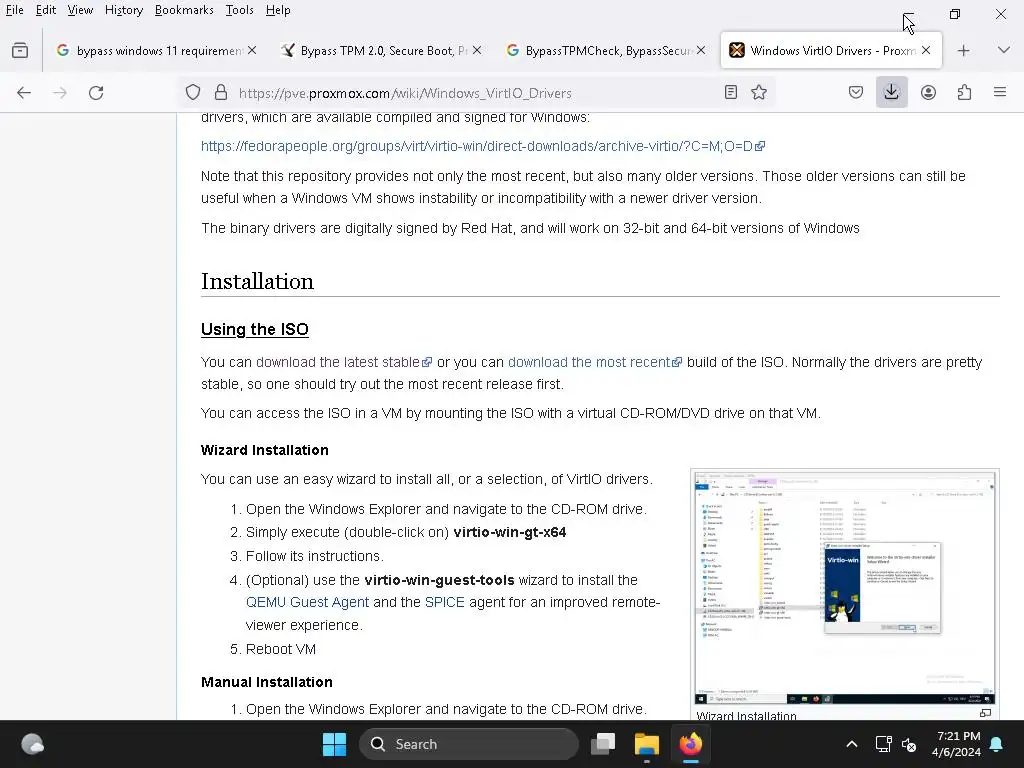This screenshot has width=1024, height=768.
Task: Open the History menu
Action: [x=123, y=10]
